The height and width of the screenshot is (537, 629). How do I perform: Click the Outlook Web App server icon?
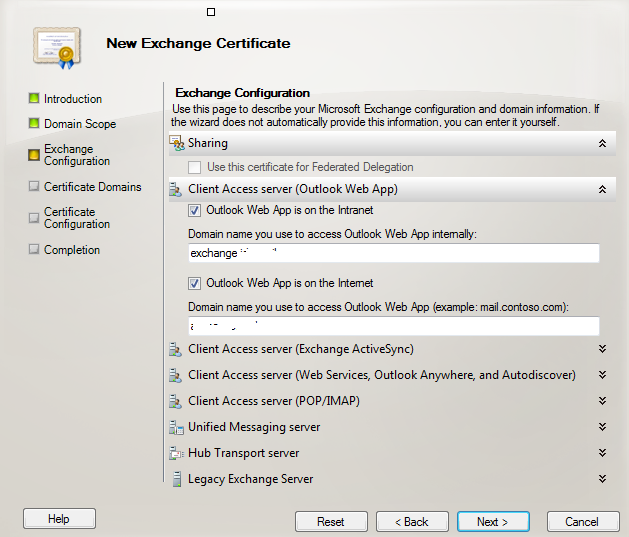175,189
